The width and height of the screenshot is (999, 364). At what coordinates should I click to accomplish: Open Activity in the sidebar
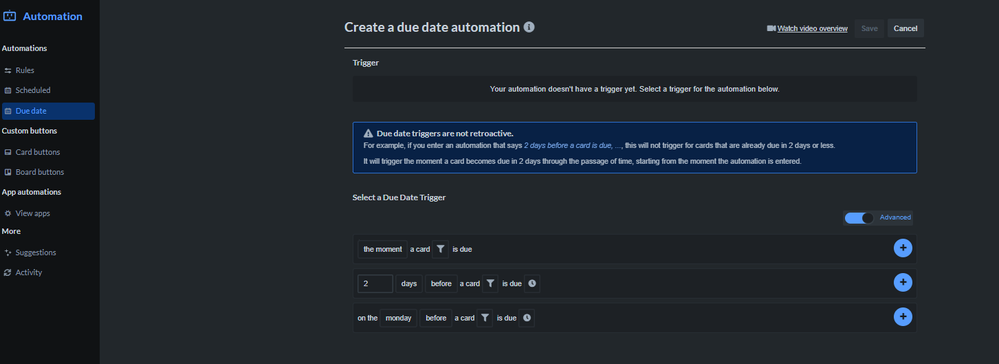(48, 273)
